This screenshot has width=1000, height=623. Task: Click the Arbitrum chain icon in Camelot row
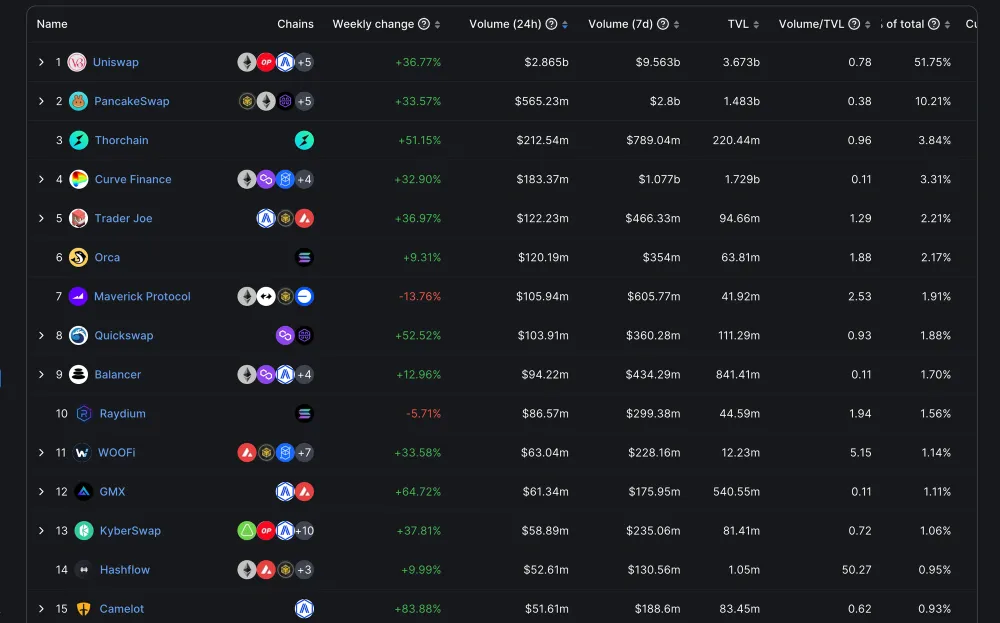pos(304,609)
